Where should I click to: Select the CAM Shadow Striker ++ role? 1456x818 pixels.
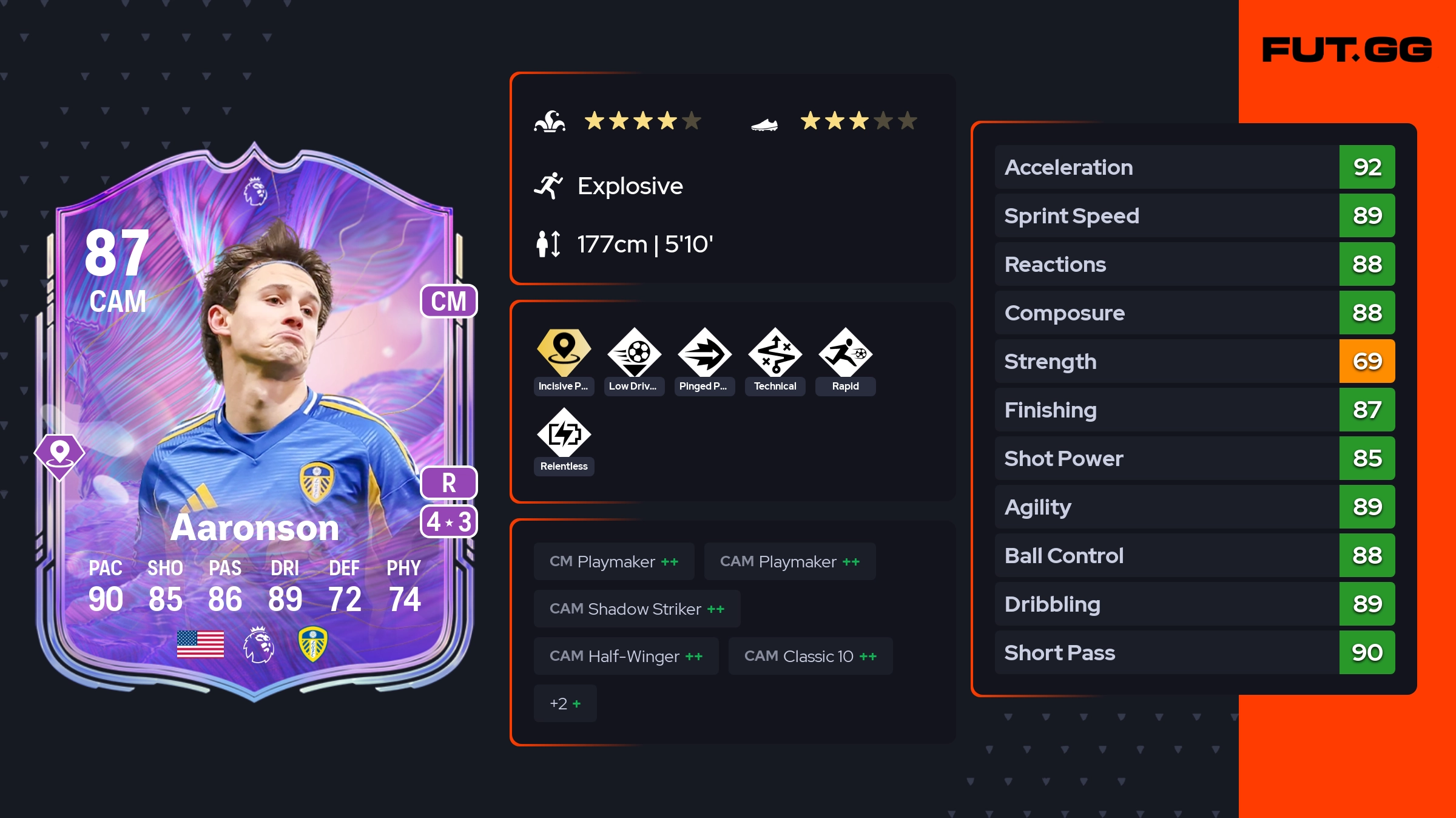click(637, 609)
